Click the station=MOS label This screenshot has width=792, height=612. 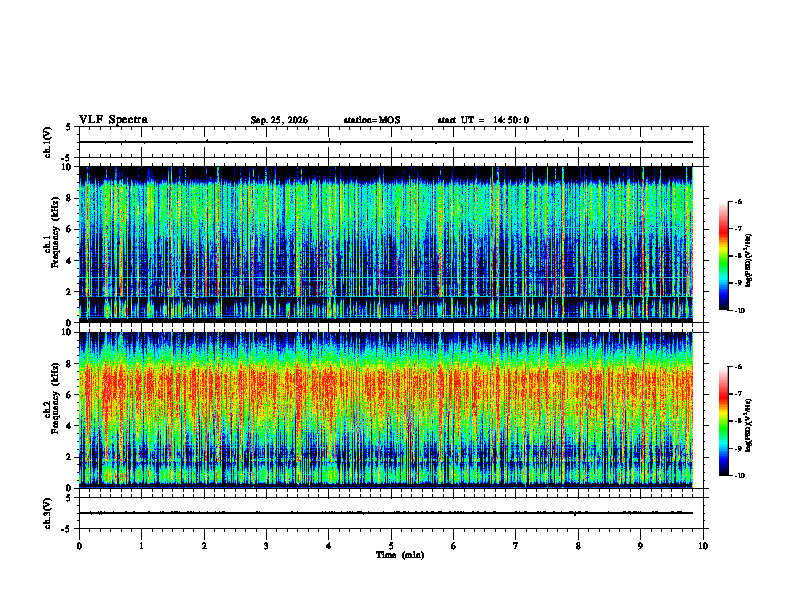pos(372,120)
